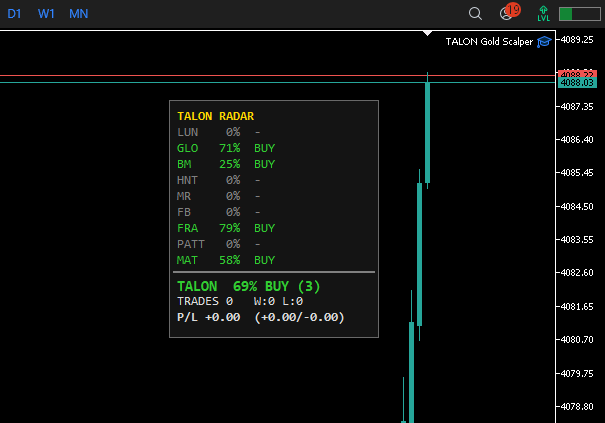Select the MR 0% row
605x423 pixels.
point(219,196)
